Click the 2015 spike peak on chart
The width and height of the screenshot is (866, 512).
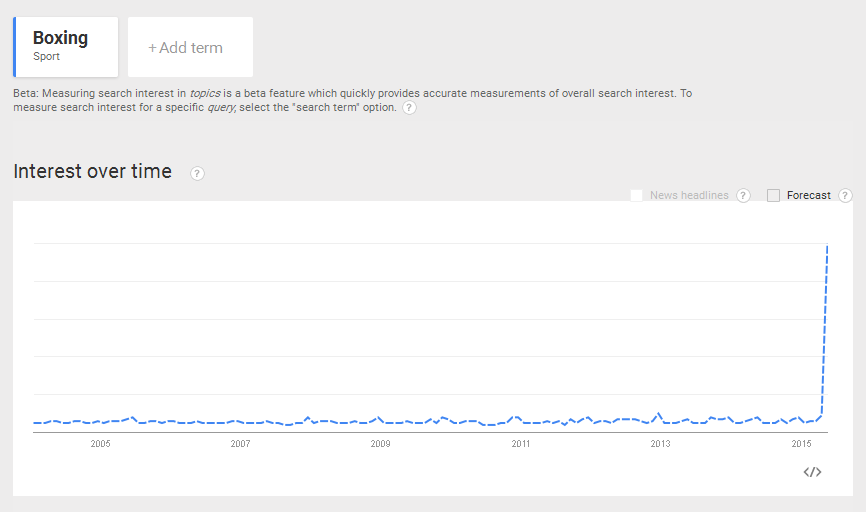827,245
